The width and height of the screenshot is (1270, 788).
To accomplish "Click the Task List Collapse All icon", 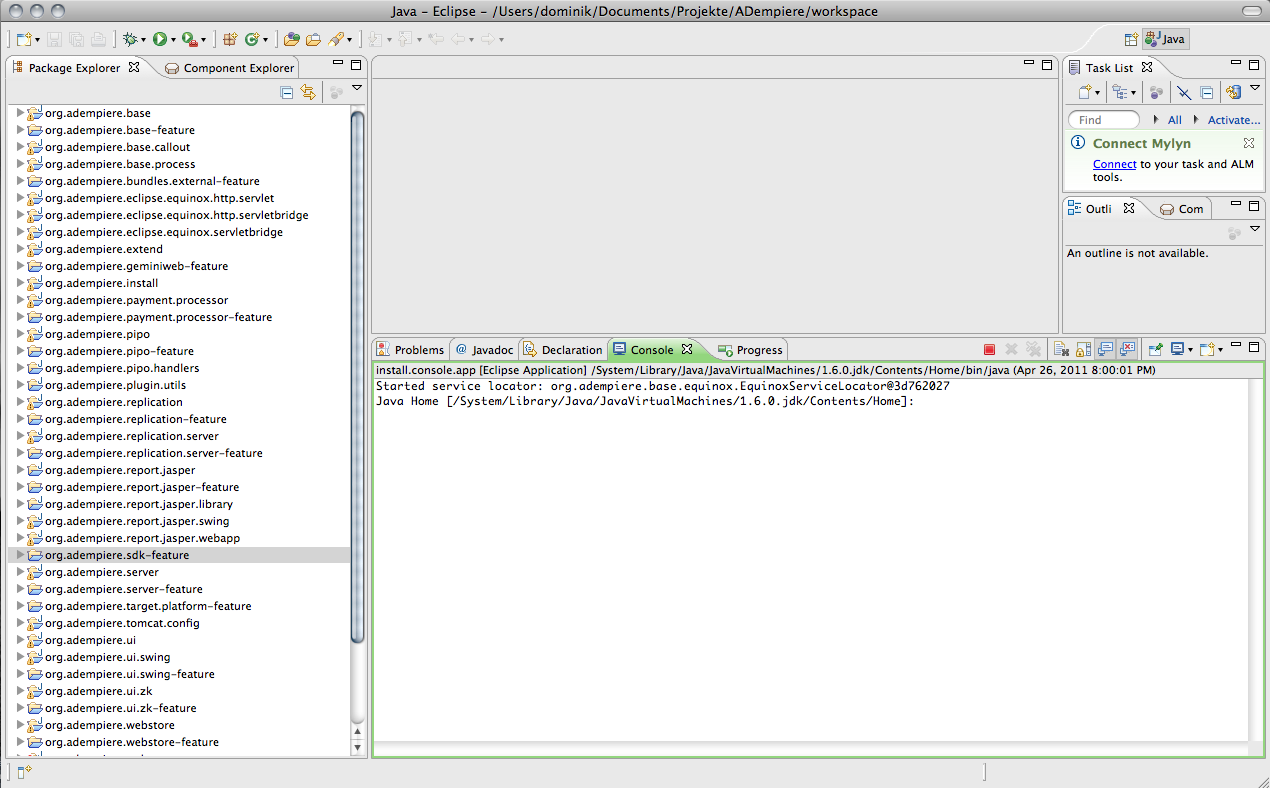I will pyautogui.click(x=1207, y=92).
